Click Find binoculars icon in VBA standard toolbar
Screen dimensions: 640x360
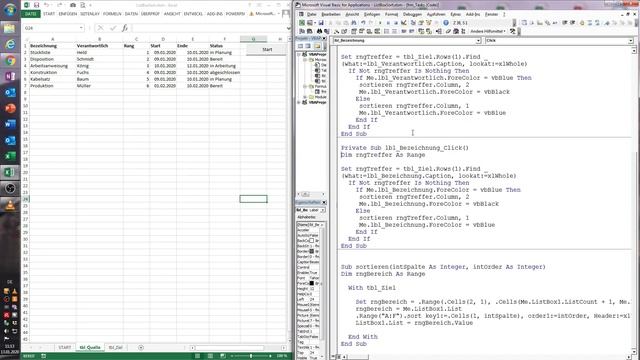pos(354,23)
